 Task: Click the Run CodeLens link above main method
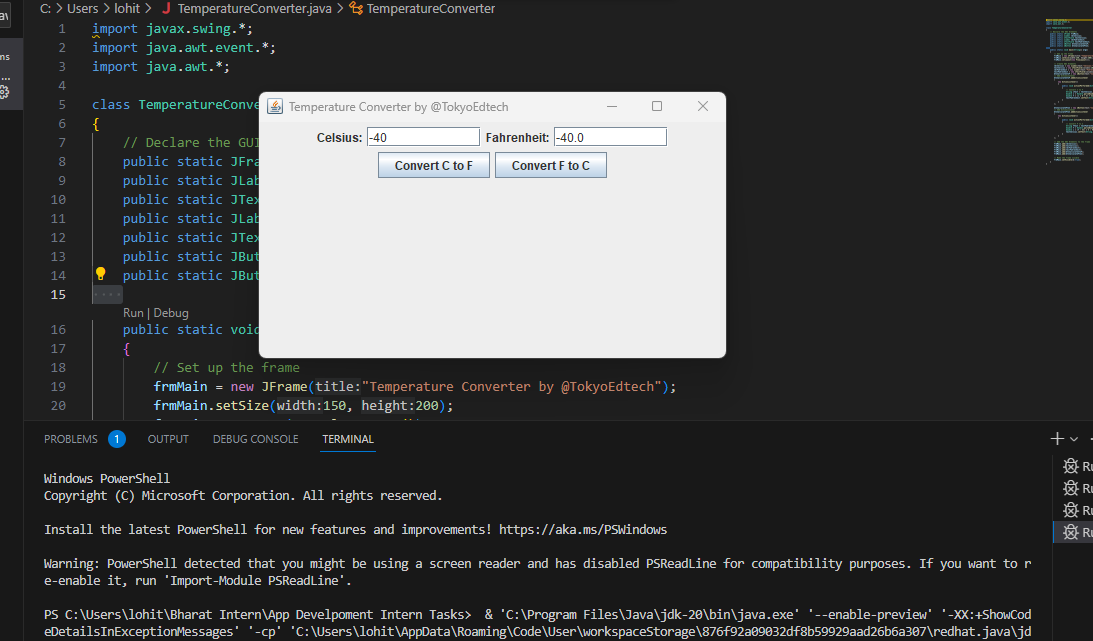point(131,312)
